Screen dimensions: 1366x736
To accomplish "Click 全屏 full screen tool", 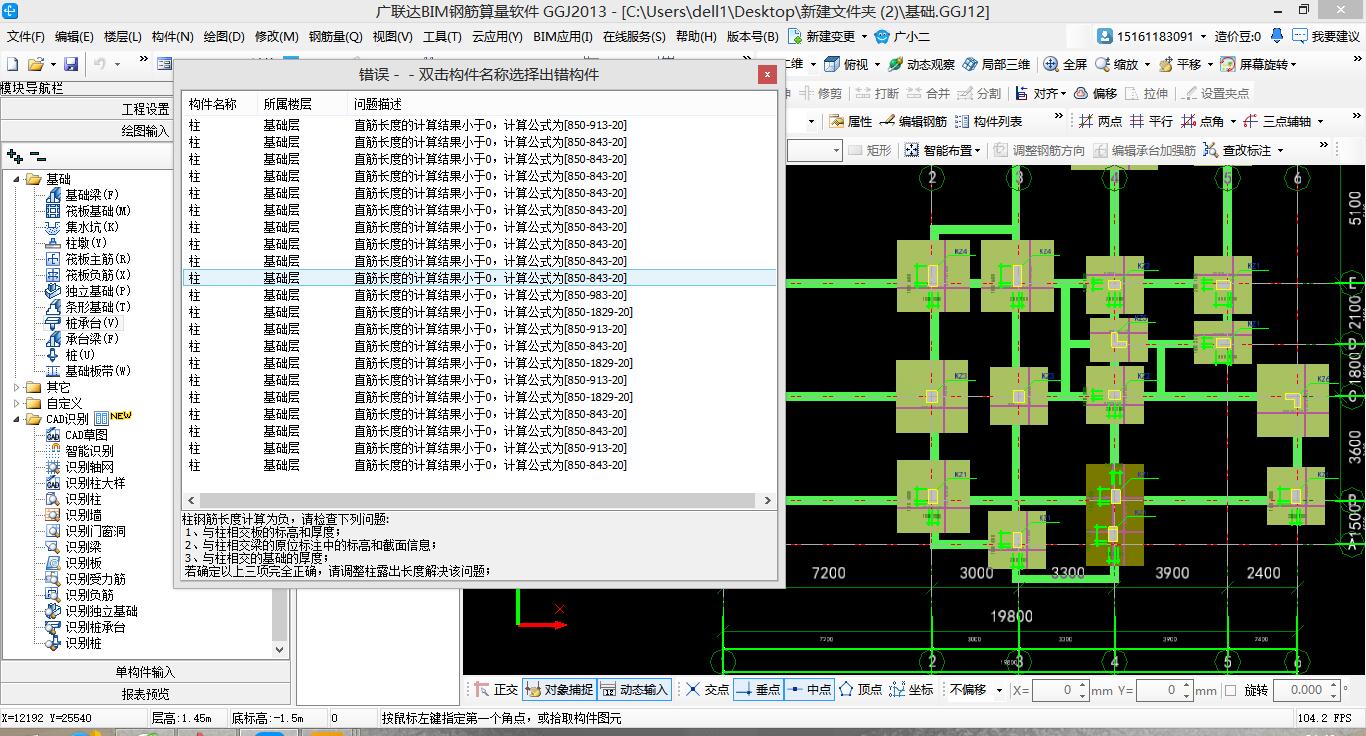I will [x=1066, y=64].
